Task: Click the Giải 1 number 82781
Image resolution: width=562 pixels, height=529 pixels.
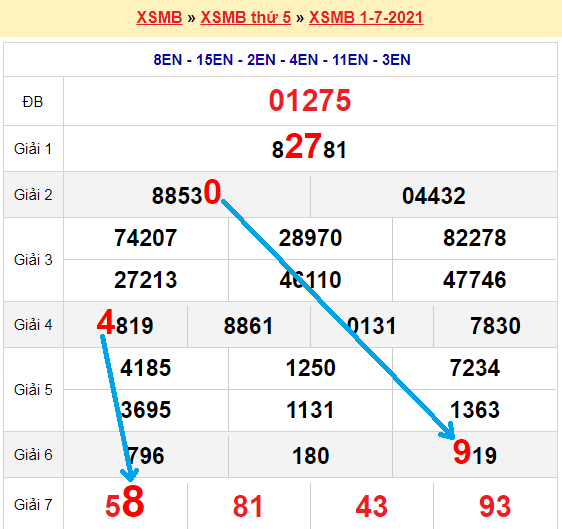Action: click(x=309, y=146)
